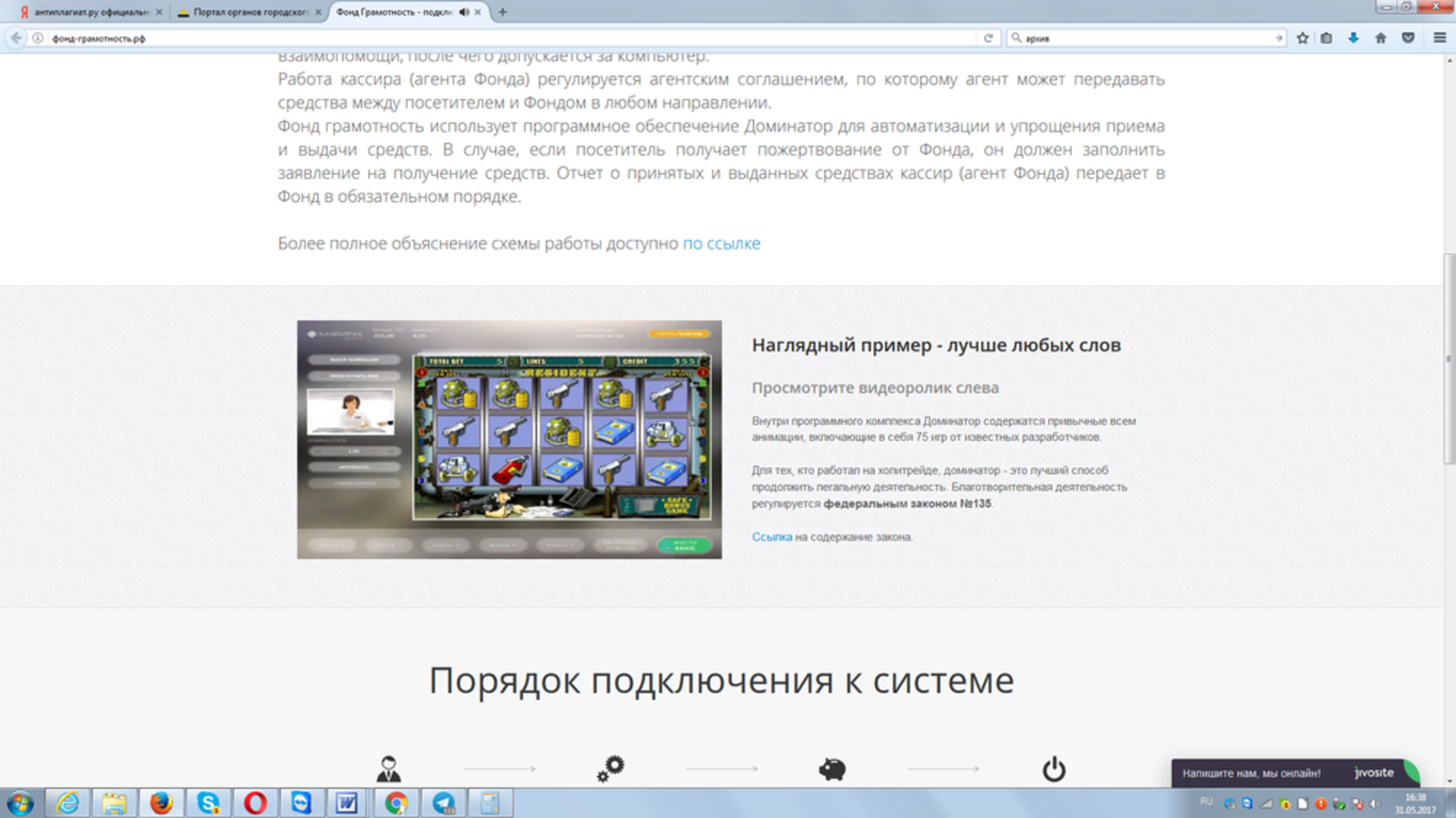The image size is (1456, 818).
Task: Launch Internet Explorer from the taskbar
Action: [67, 803]
